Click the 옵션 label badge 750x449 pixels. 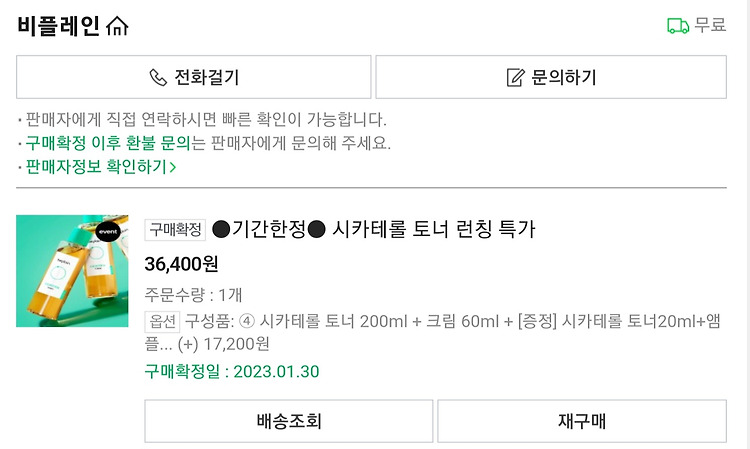pos(162,321)
